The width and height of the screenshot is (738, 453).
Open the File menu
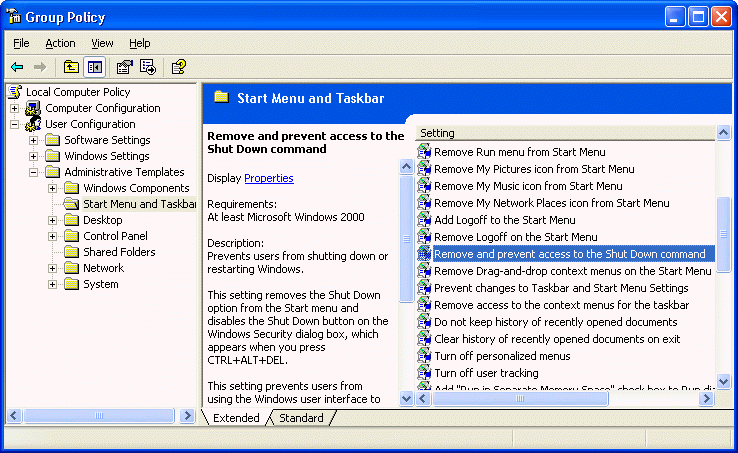pos(21,43)
